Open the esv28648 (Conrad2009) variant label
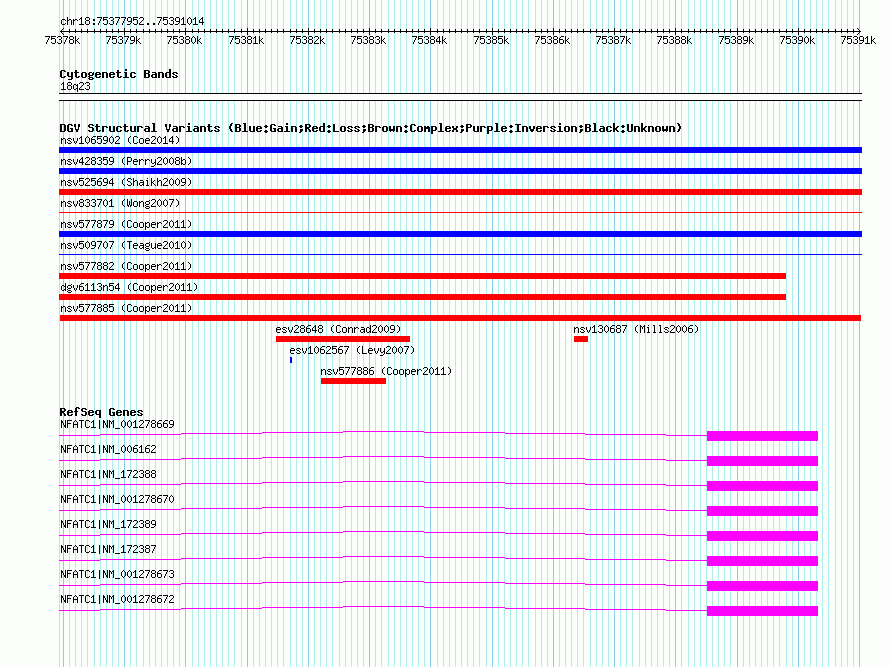The height and width of the screenshot is (667, 890). [338, 329]
